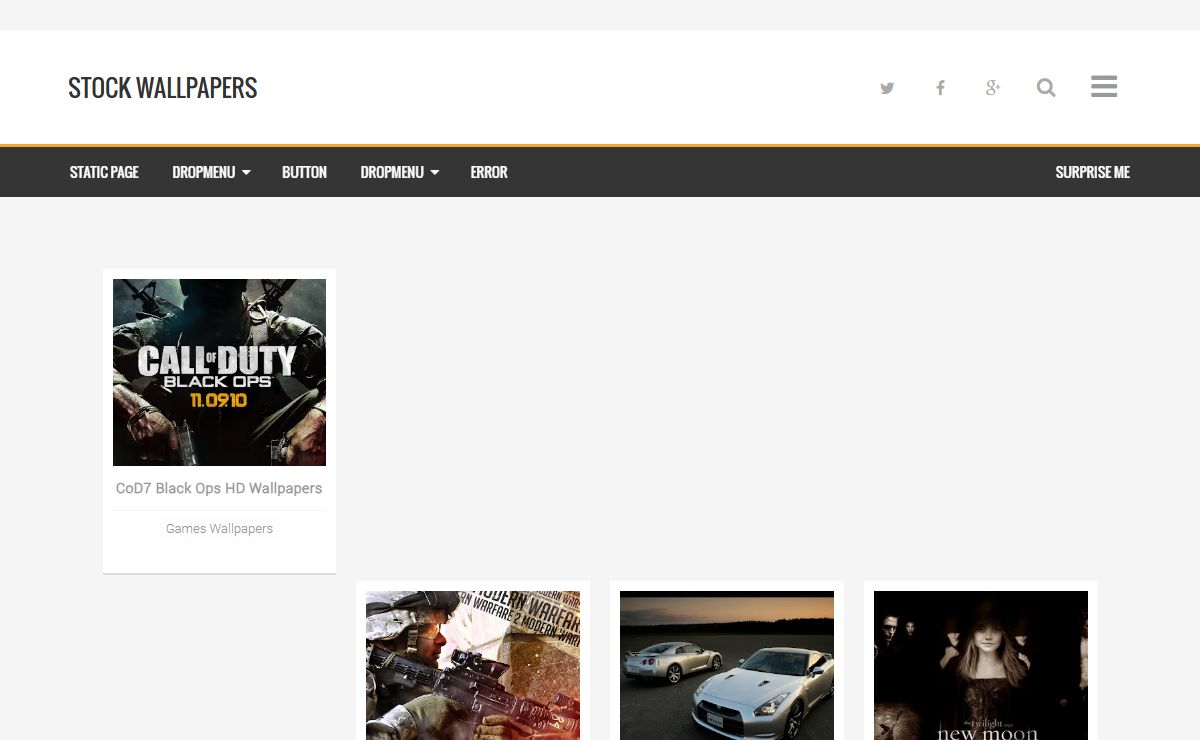Open the Games Wallpapers category link
This screenshot has width=1200, height=740.
[x=219, y=528]
